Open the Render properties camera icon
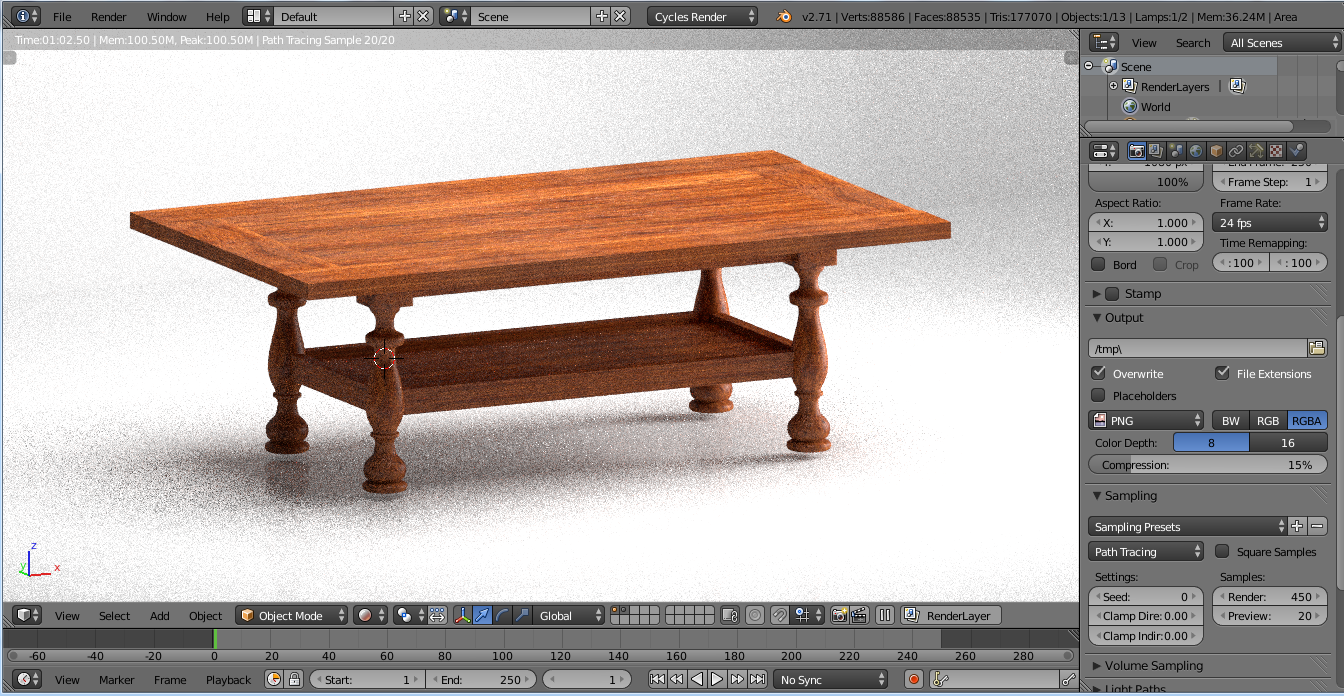 tap(1137, 150)
